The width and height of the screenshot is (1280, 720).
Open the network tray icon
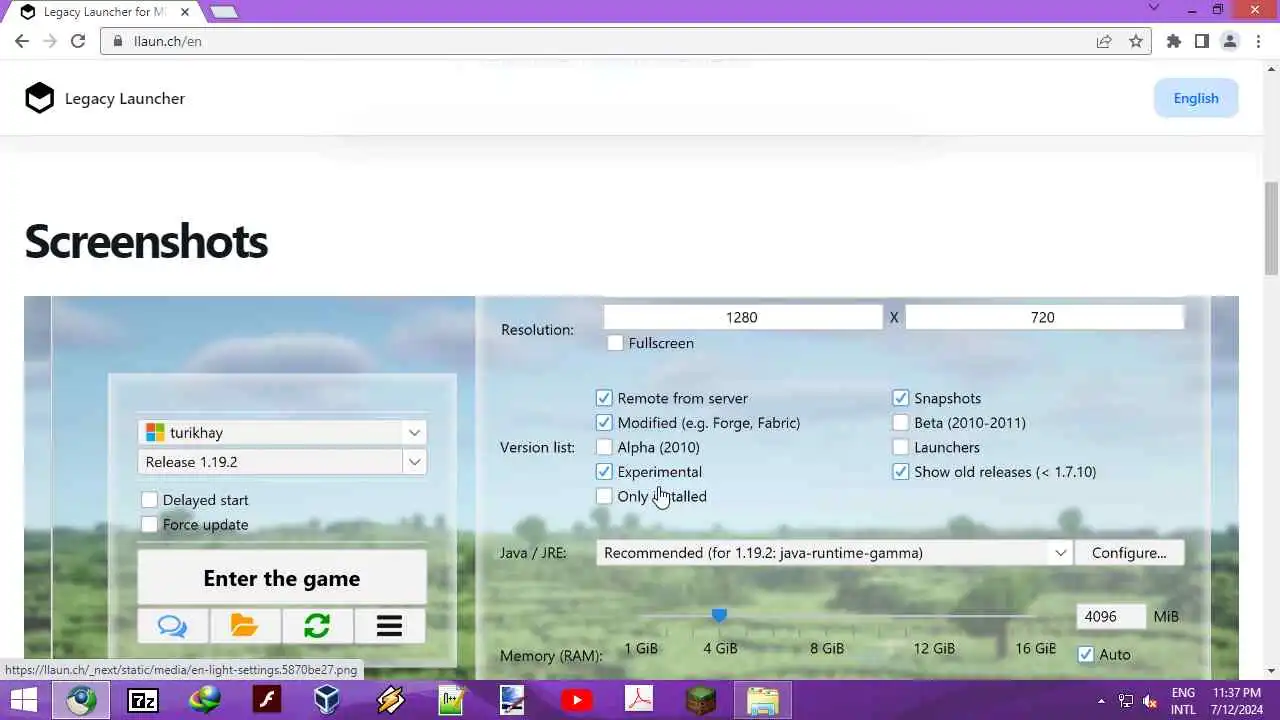[x=1126, y=701]
